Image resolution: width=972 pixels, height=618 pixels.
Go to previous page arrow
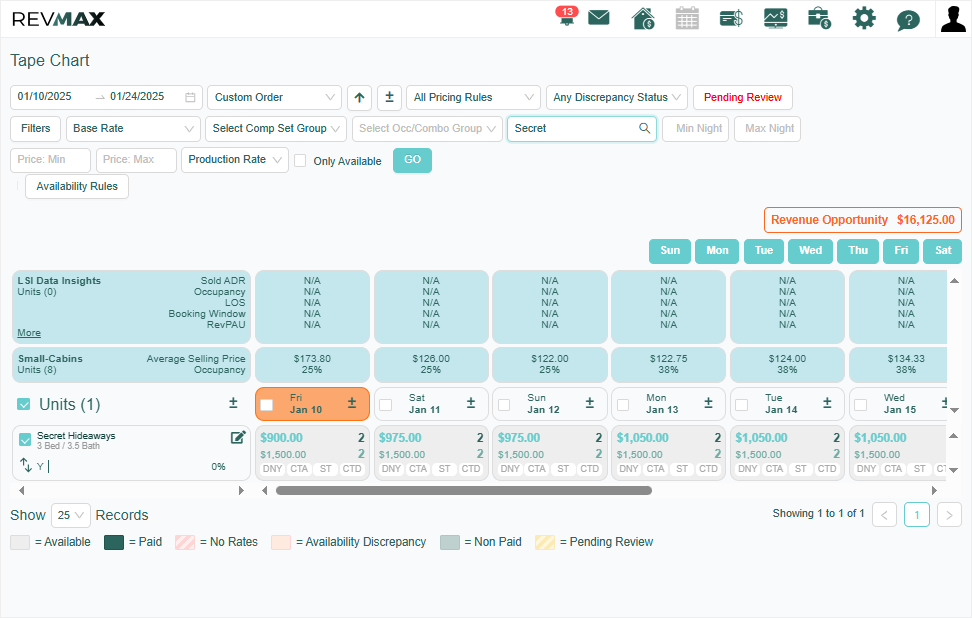(x=885, y=515)
